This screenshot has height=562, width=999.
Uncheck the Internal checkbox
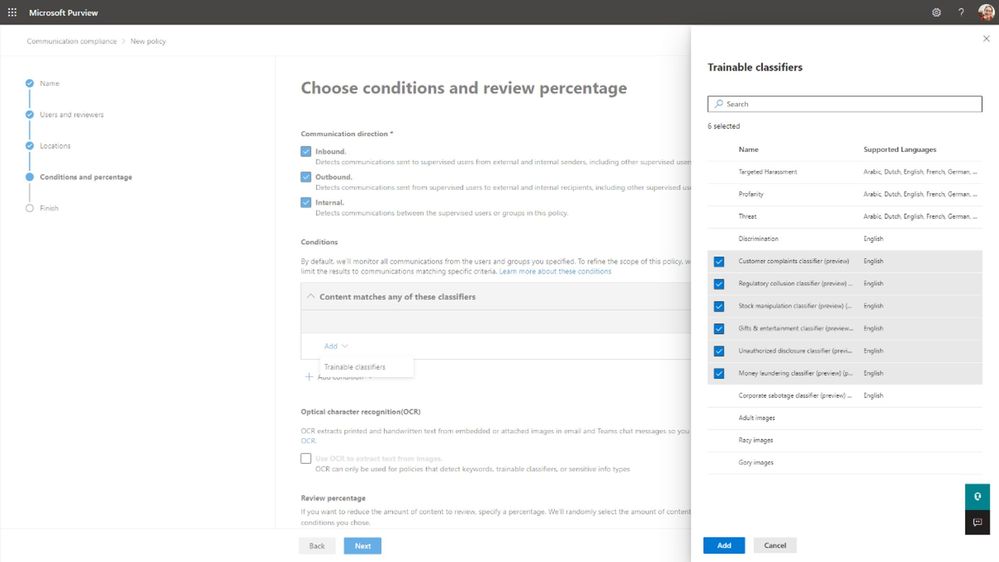[x=306, y=203]
